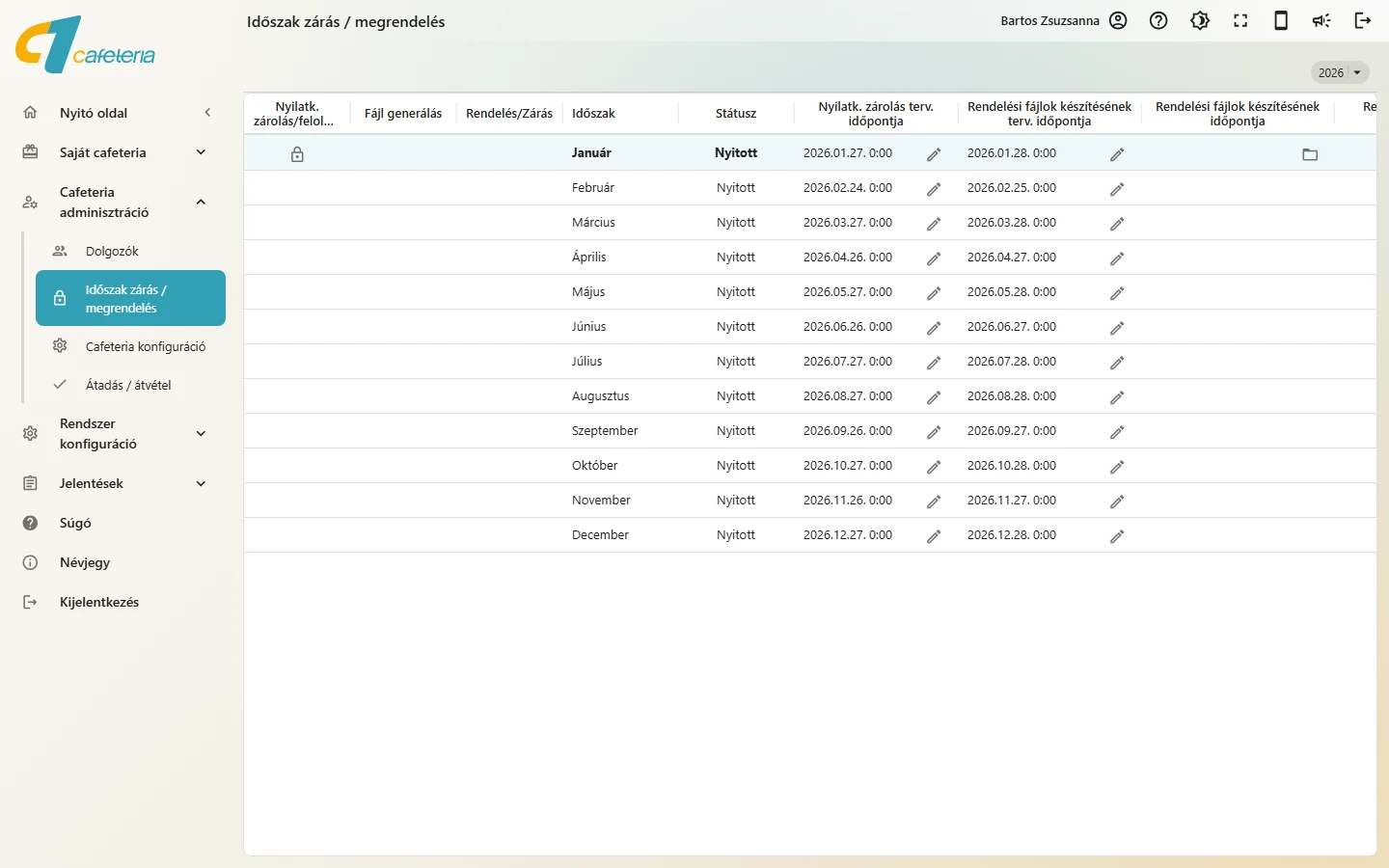Viewport: 1389px width, 868px height.
Task: Select the November period row text
Action: [601, 501]
